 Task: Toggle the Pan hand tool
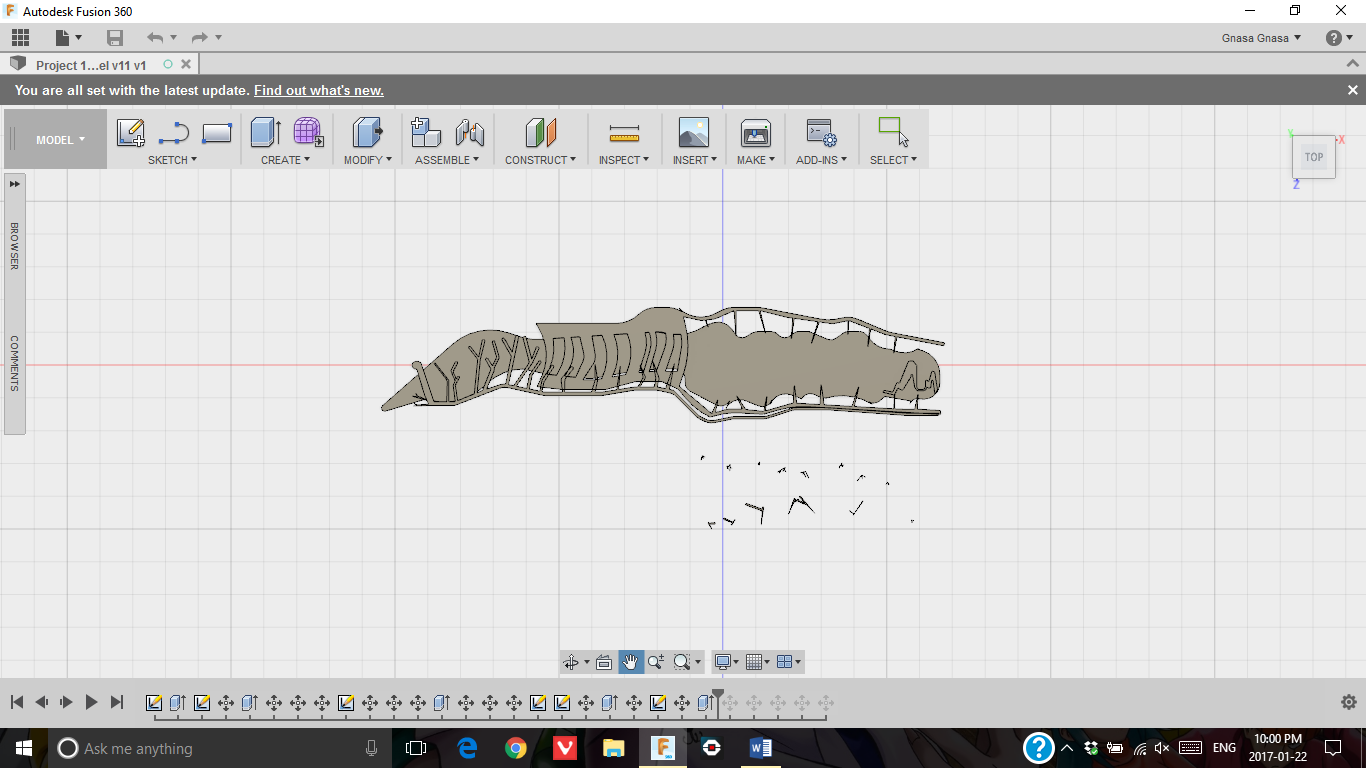(631, 662)
